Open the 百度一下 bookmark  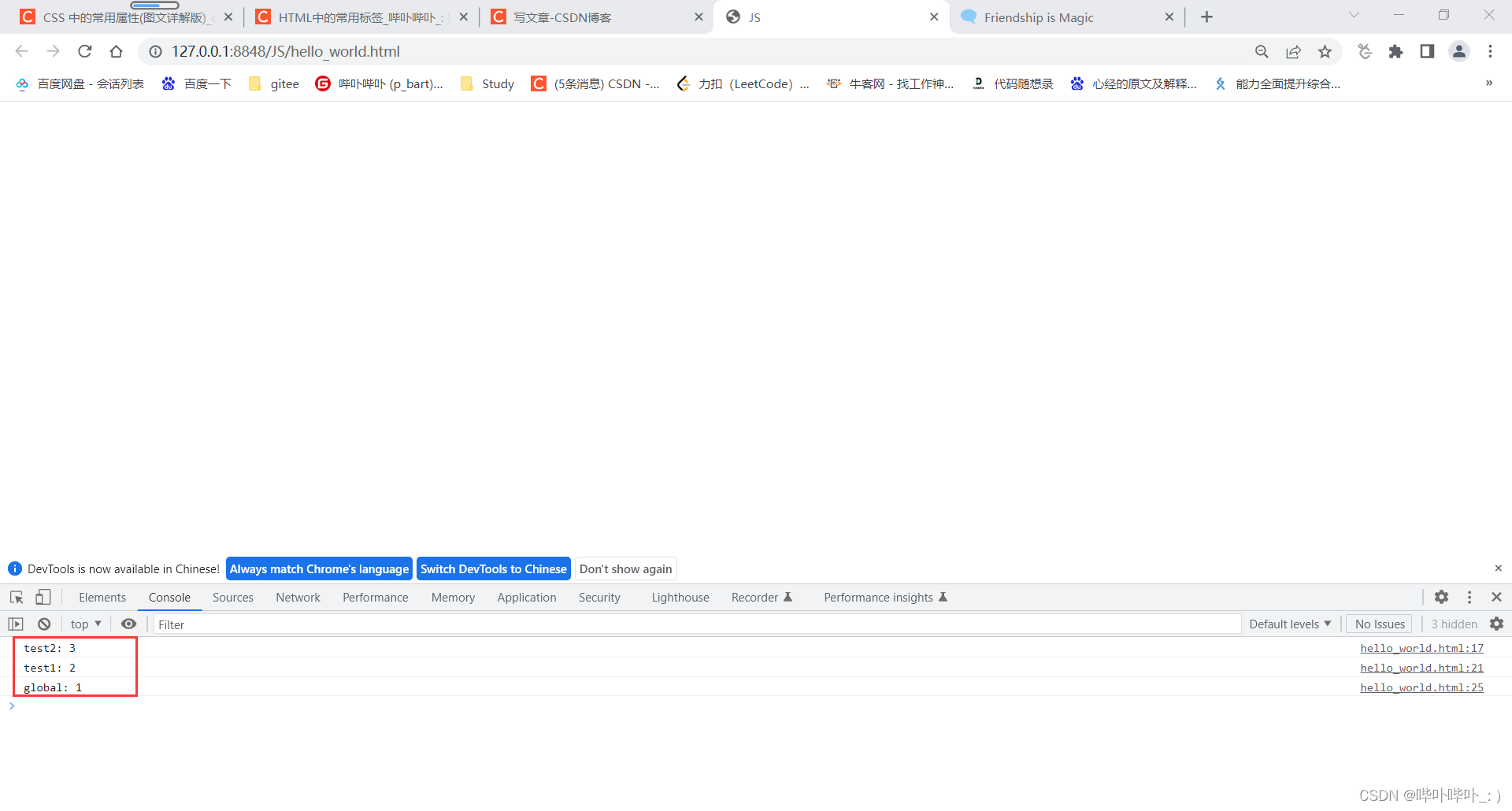click(x=197, y=83)
